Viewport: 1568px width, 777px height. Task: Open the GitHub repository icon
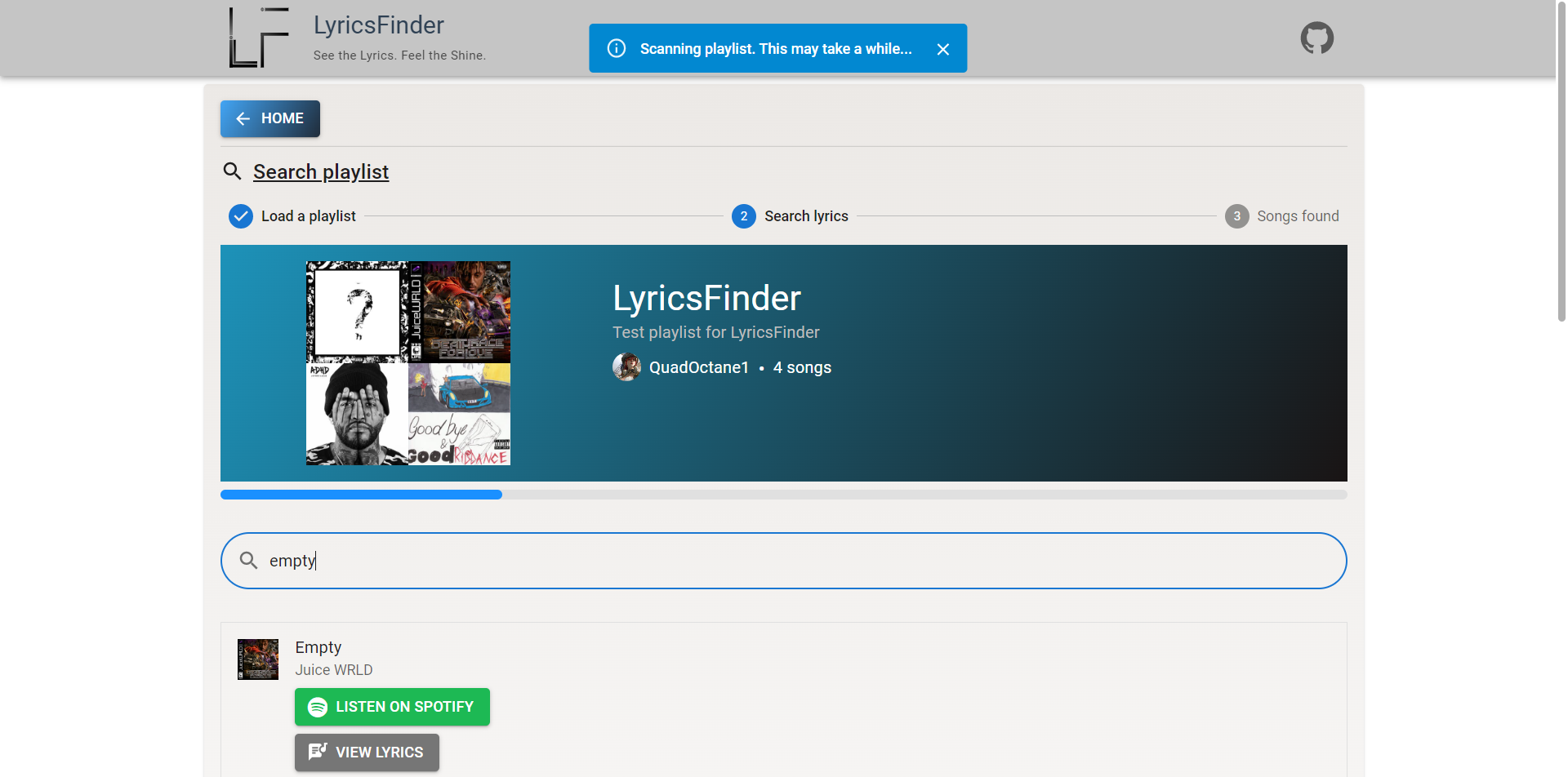1316,38
